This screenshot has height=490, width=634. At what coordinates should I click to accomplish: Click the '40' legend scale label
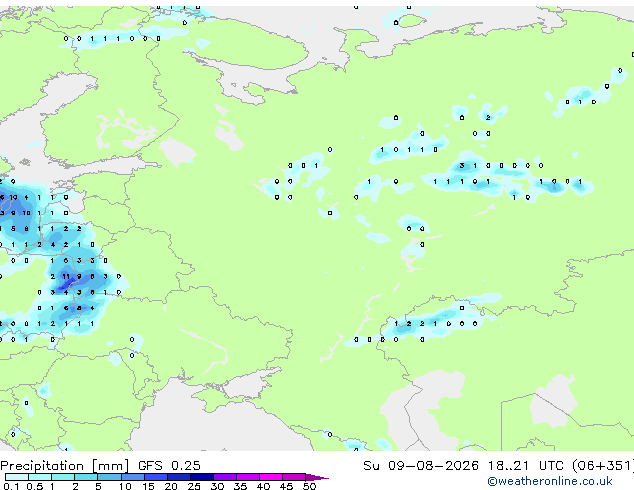tap(264, 486)
